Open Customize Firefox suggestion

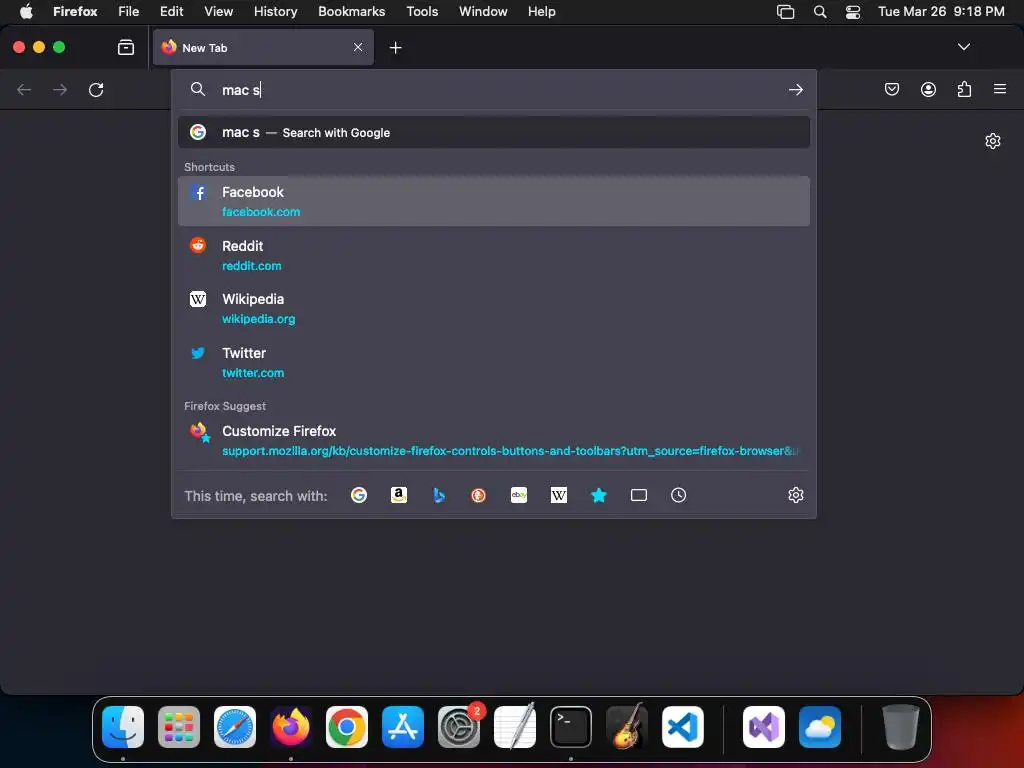[x=494, y=440]
